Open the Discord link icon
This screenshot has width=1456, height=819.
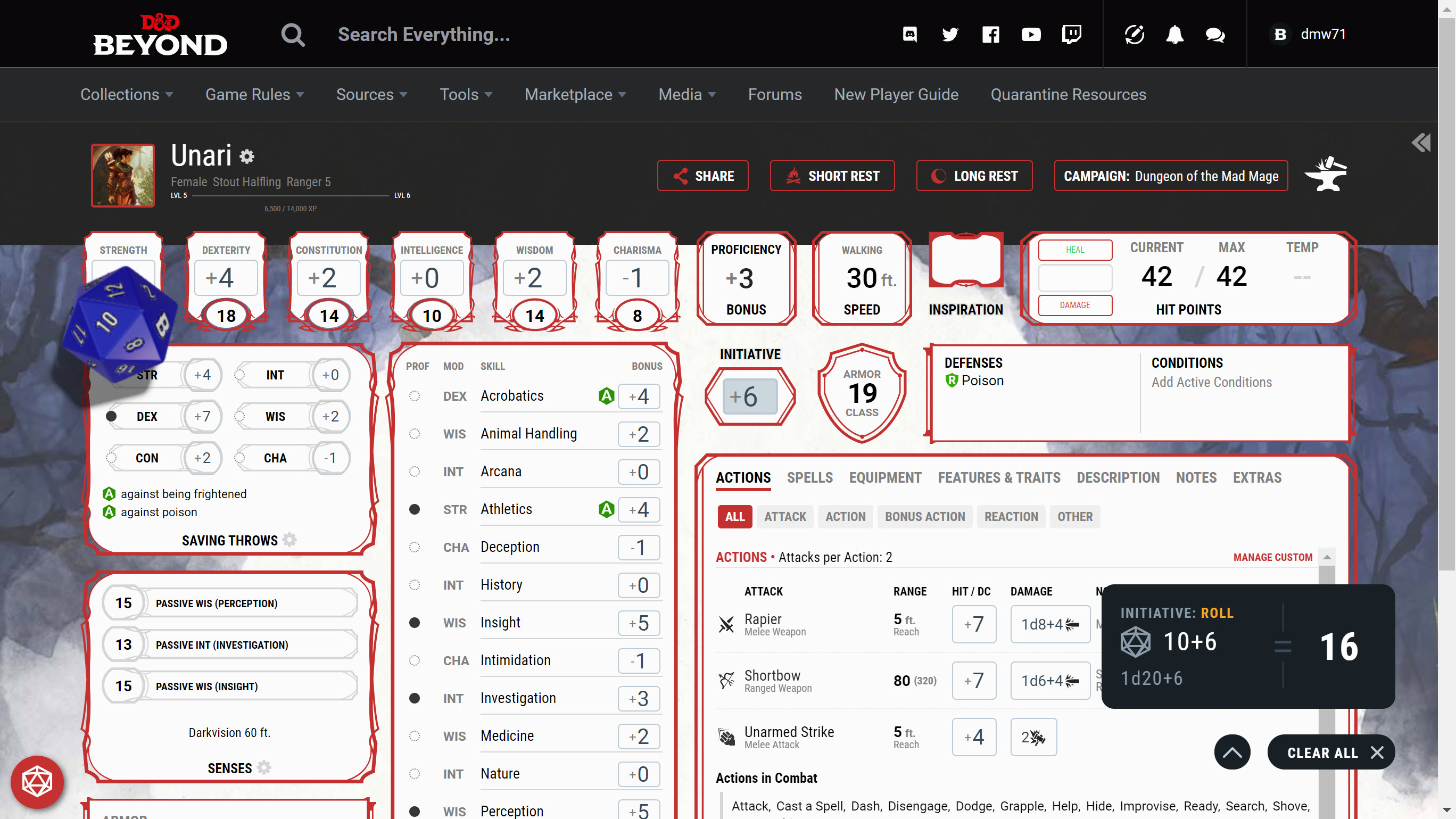coord(909,35)
